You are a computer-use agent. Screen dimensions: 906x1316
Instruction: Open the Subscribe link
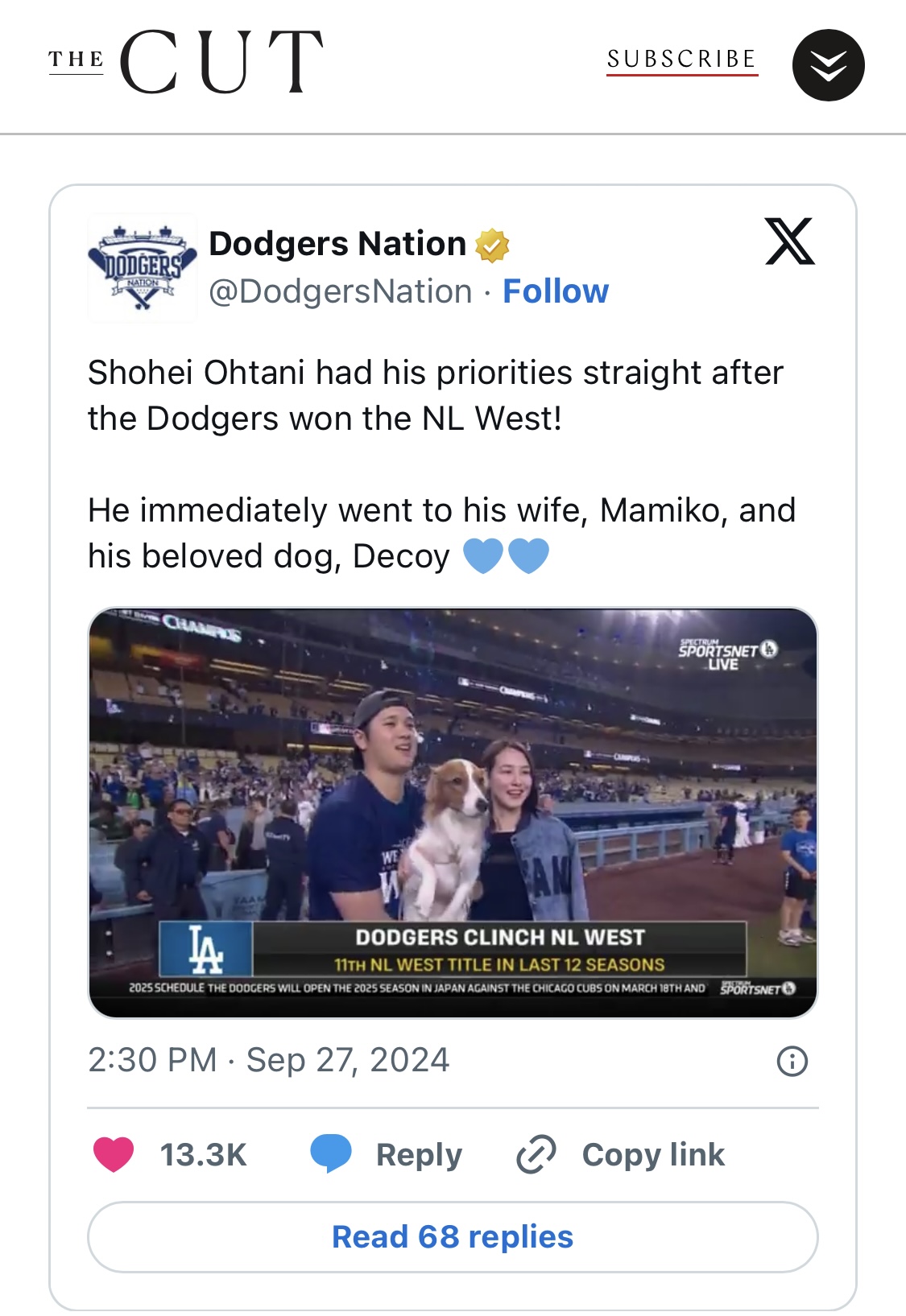click(x=682, y=60)
